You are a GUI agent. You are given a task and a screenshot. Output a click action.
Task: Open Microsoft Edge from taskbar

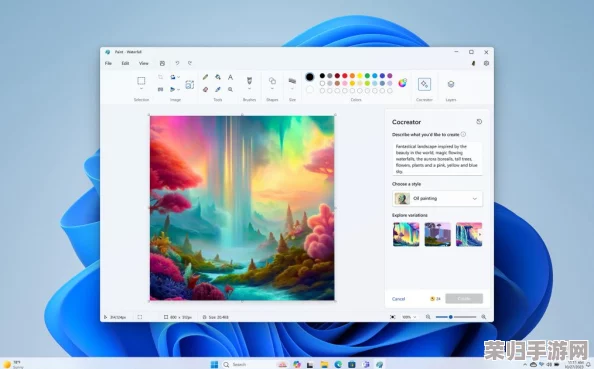coord(338,364)
